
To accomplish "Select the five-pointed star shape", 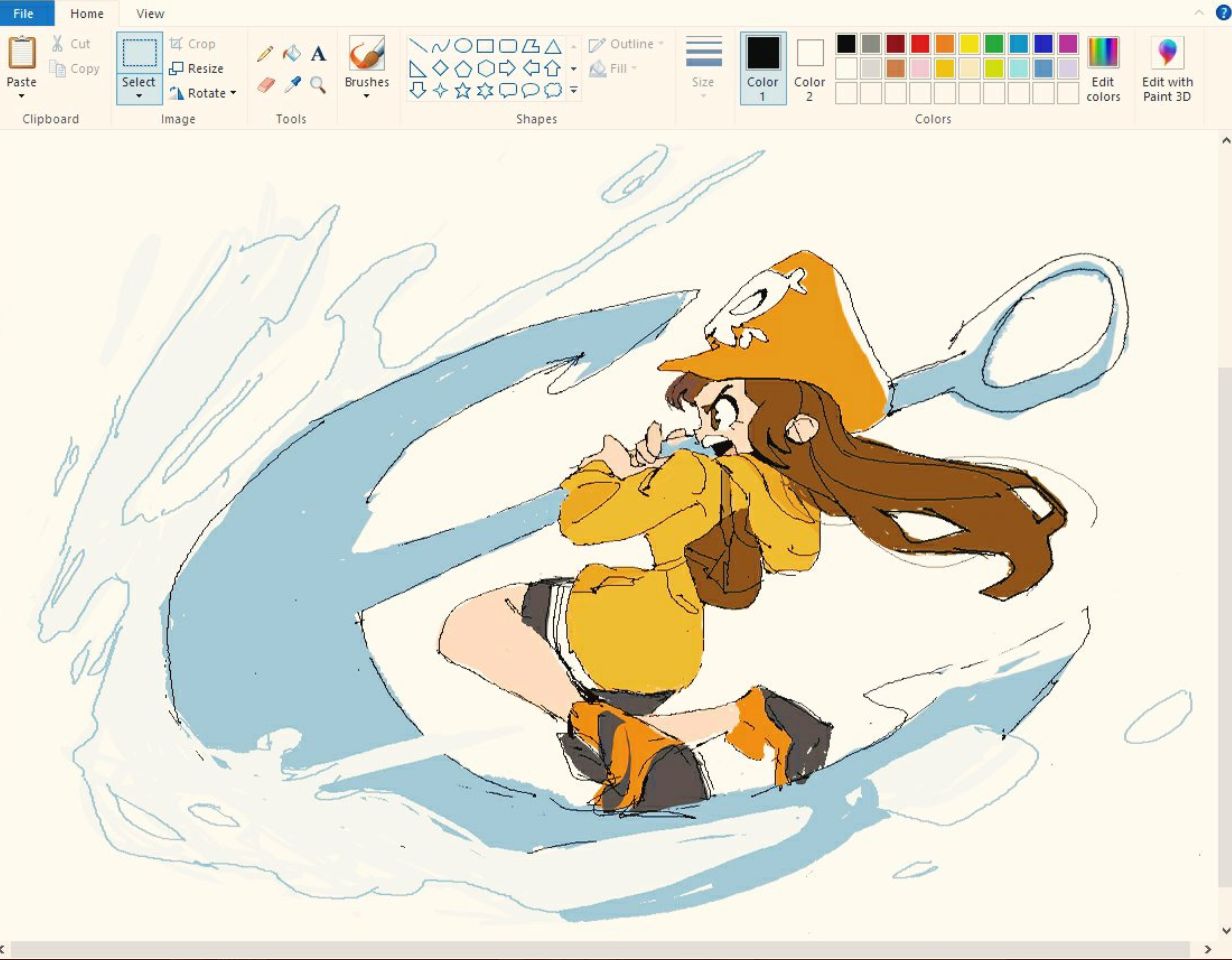I will (x=463, y=90).
